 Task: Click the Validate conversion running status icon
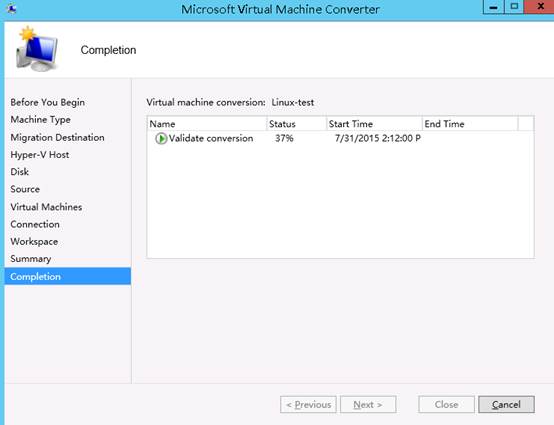[x=161, y=138]
